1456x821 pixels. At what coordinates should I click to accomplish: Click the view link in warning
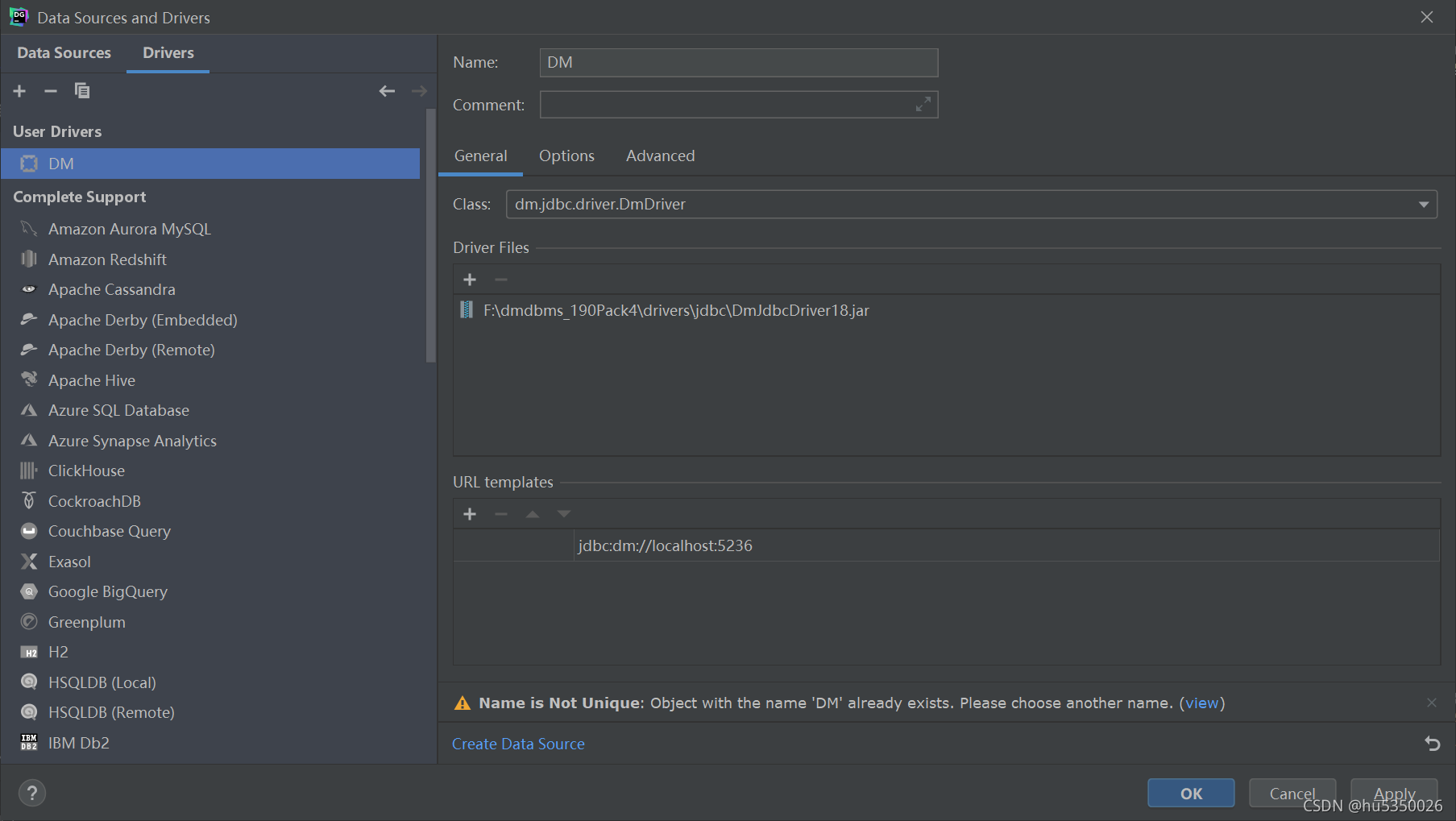point(1201,703)
